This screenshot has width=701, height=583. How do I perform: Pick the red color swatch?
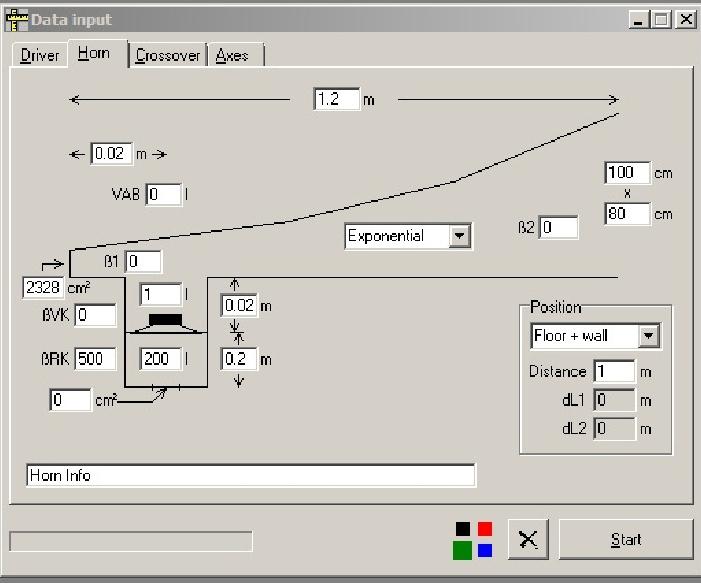pyautogui.click(x=485, y=528)
